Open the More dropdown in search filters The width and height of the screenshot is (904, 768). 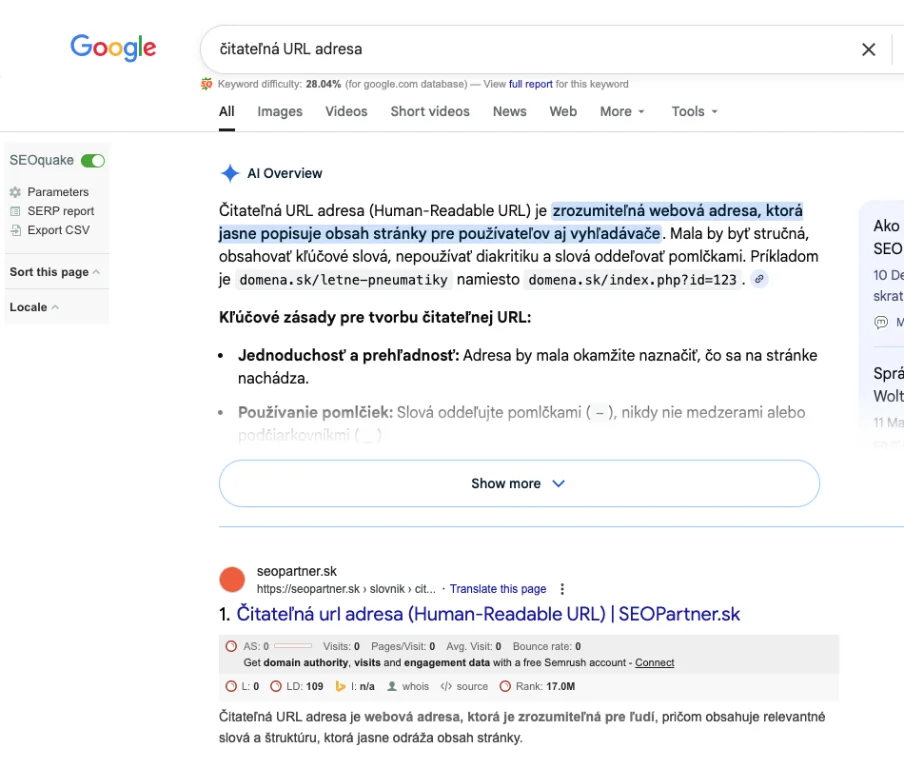point(622,111)
